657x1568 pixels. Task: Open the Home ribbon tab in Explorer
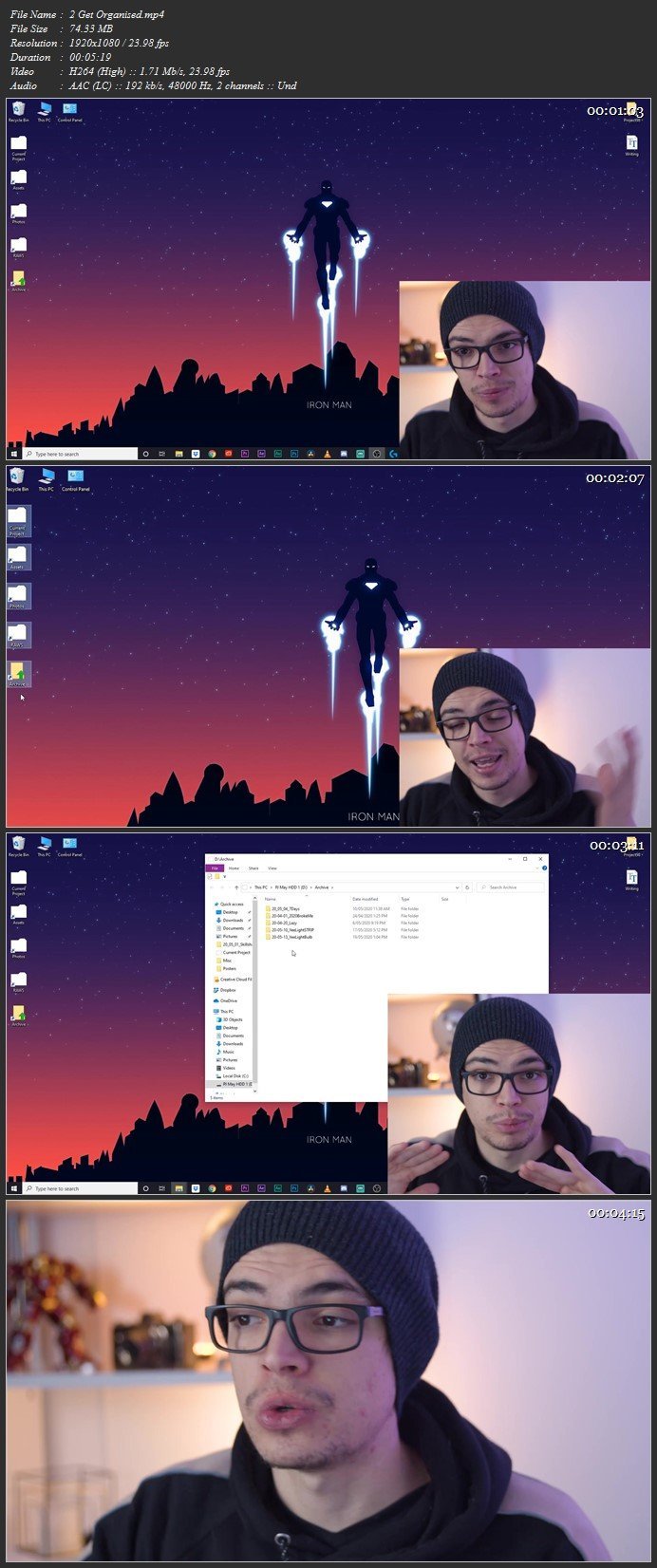point(234,868)
